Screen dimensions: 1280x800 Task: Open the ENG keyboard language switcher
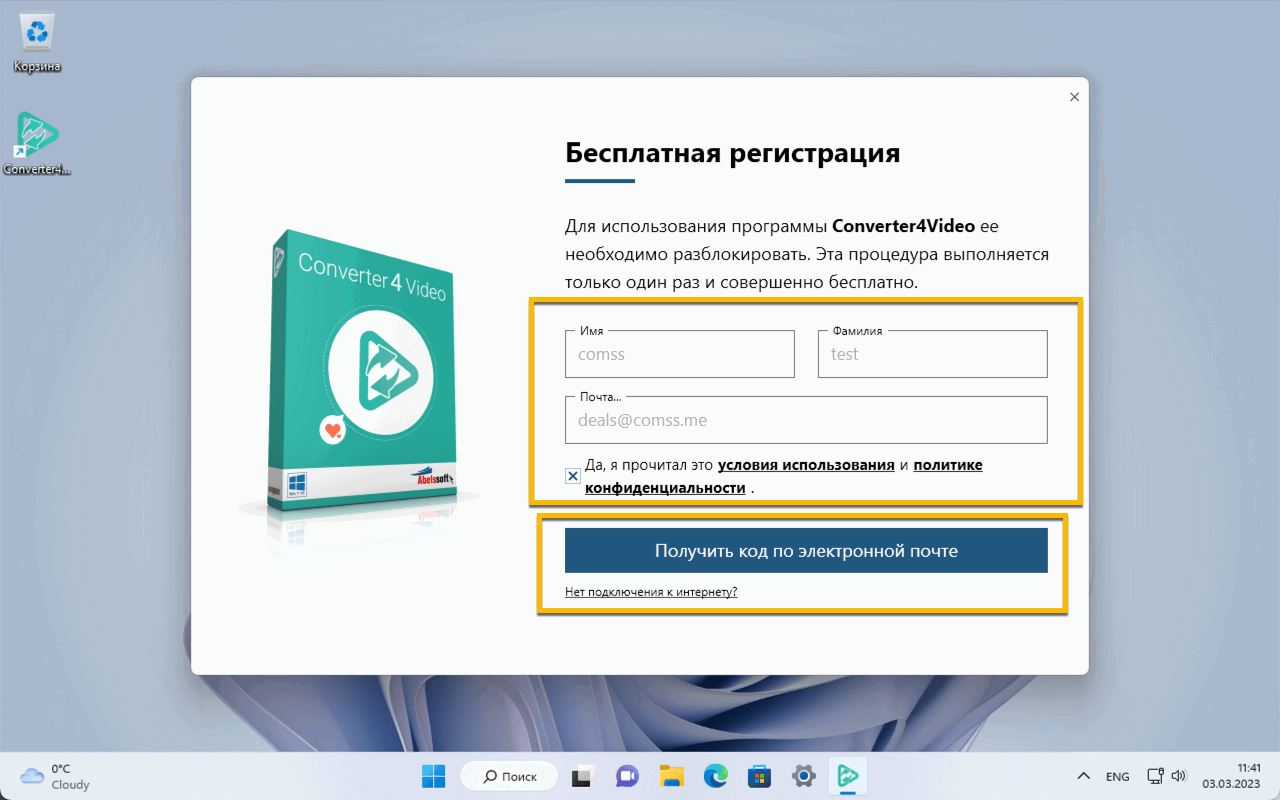point(1116,775)
